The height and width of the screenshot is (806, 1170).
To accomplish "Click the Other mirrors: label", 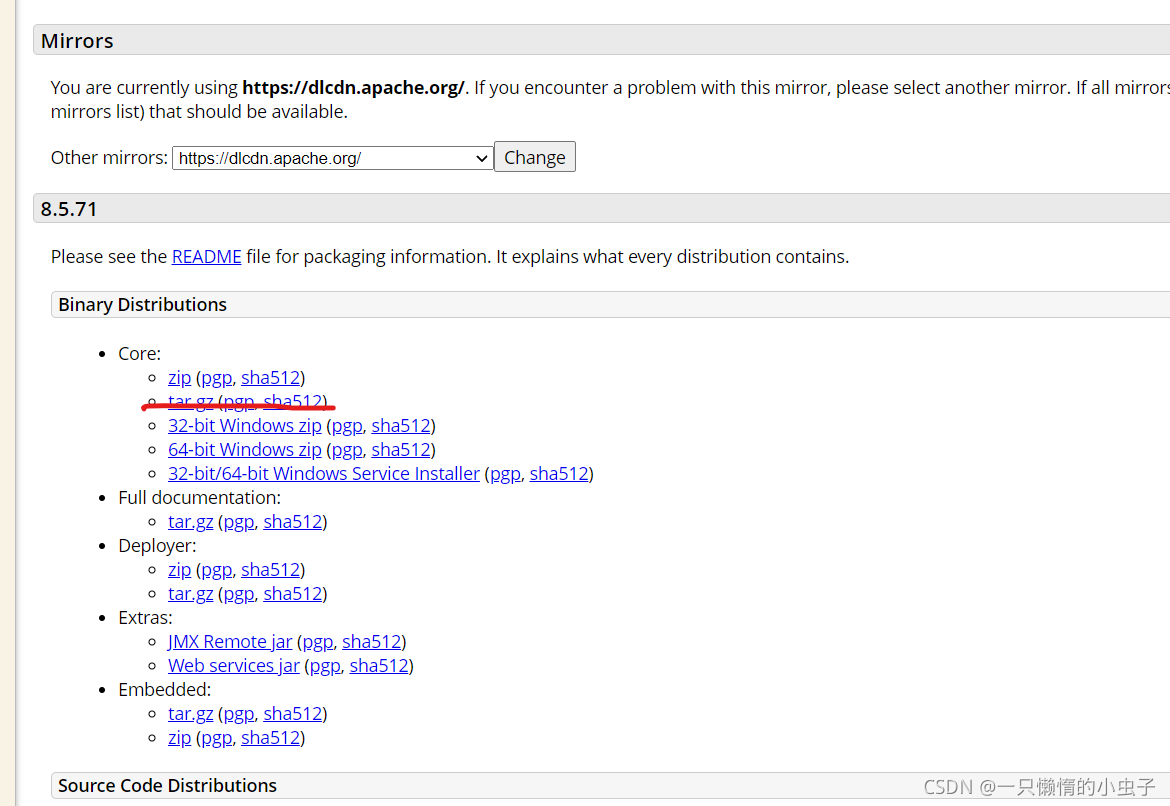I will (x=109, y=157).
